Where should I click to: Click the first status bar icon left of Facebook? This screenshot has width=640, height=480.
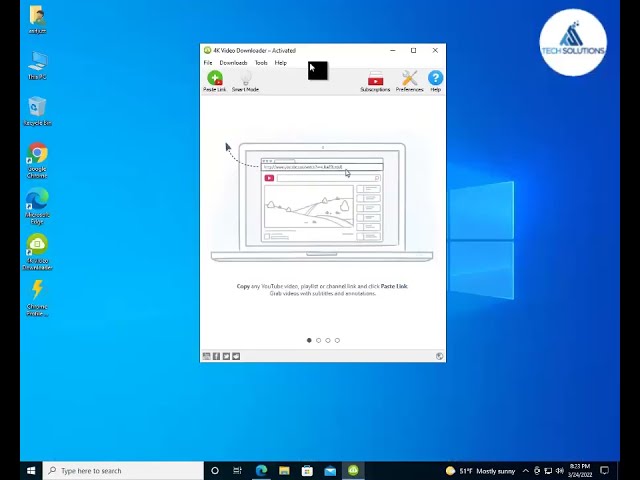click(207, 356)
